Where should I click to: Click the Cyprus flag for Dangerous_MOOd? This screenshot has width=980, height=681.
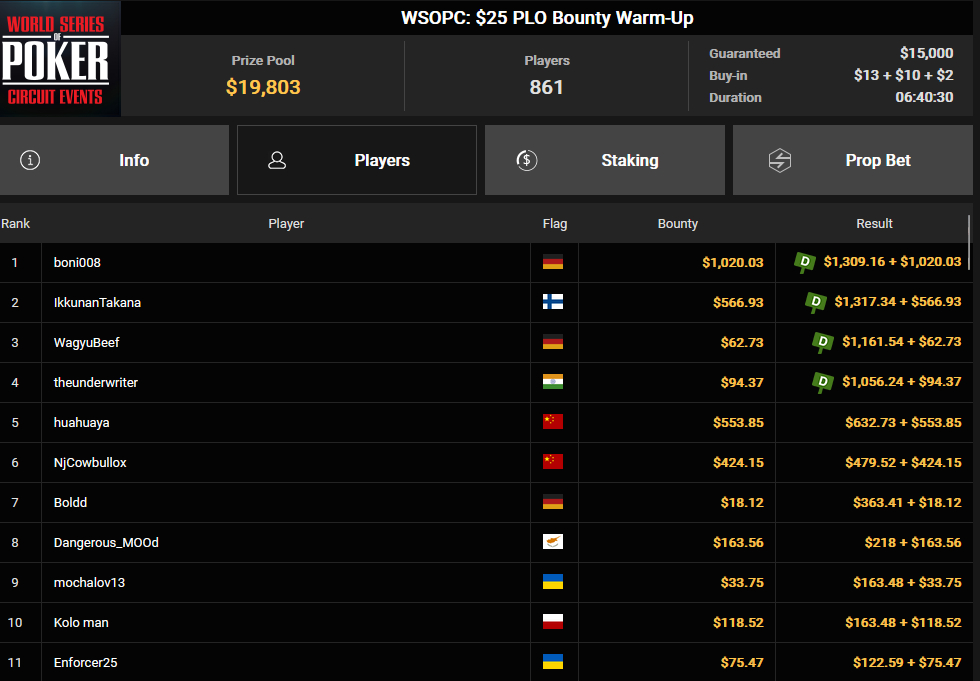(x=553, y=542)
